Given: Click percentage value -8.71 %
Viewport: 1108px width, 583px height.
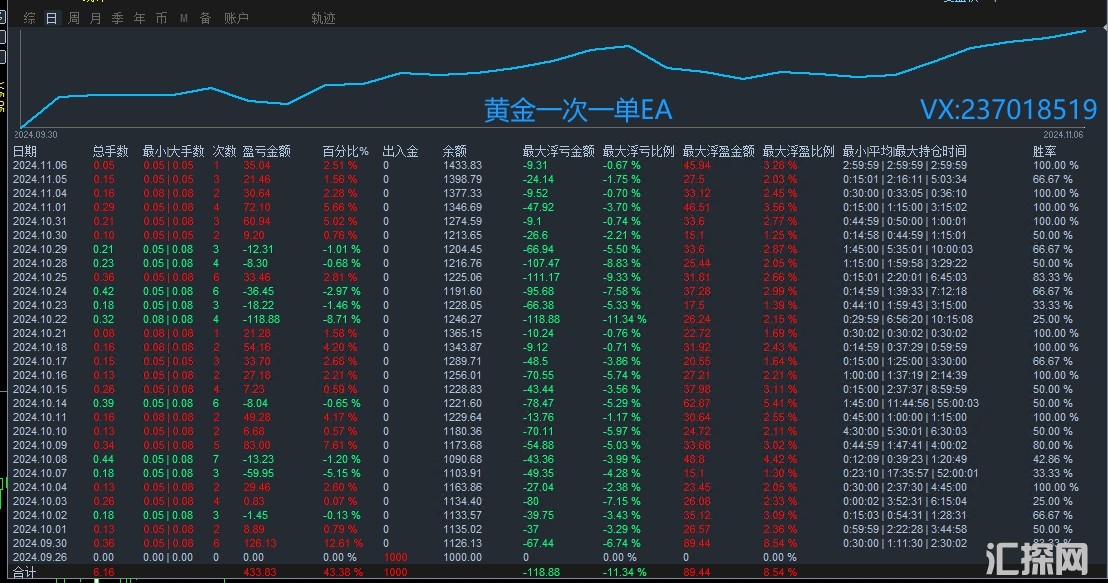Looking at the screenshot, I should pyautogui.click(x=341, y=319).
